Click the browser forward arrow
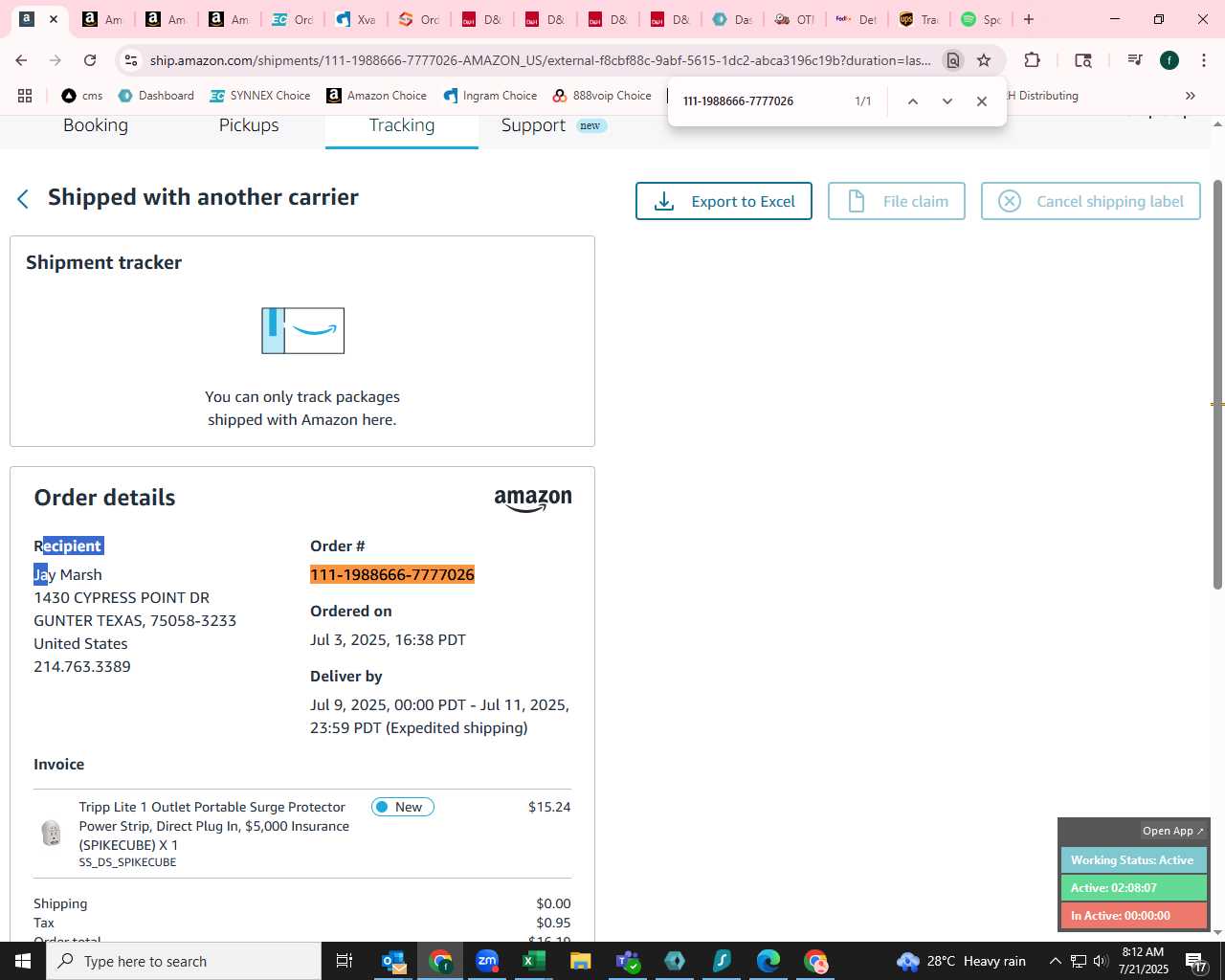 coord(56,60)
